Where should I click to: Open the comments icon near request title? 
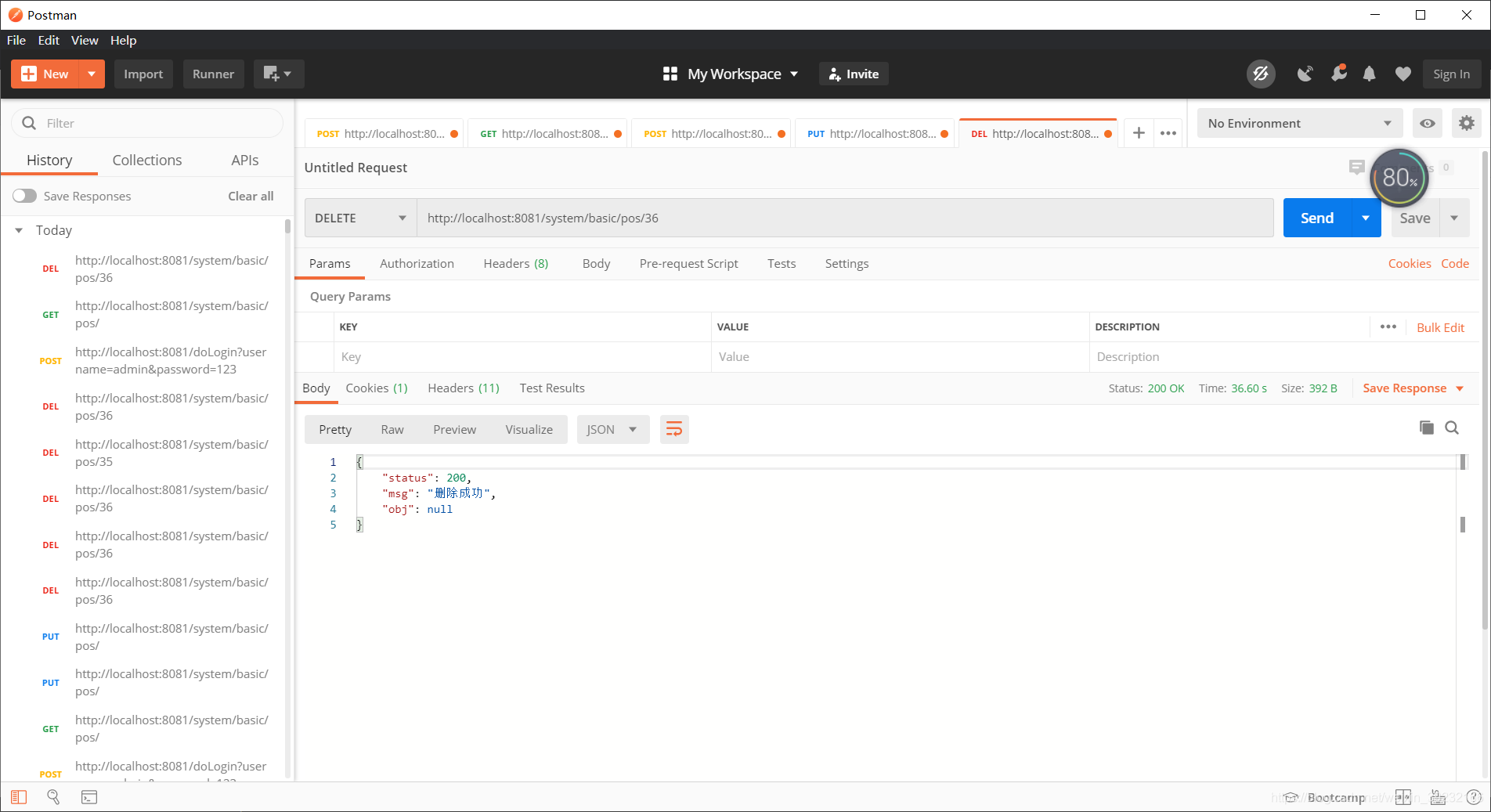click(1356, 167)
